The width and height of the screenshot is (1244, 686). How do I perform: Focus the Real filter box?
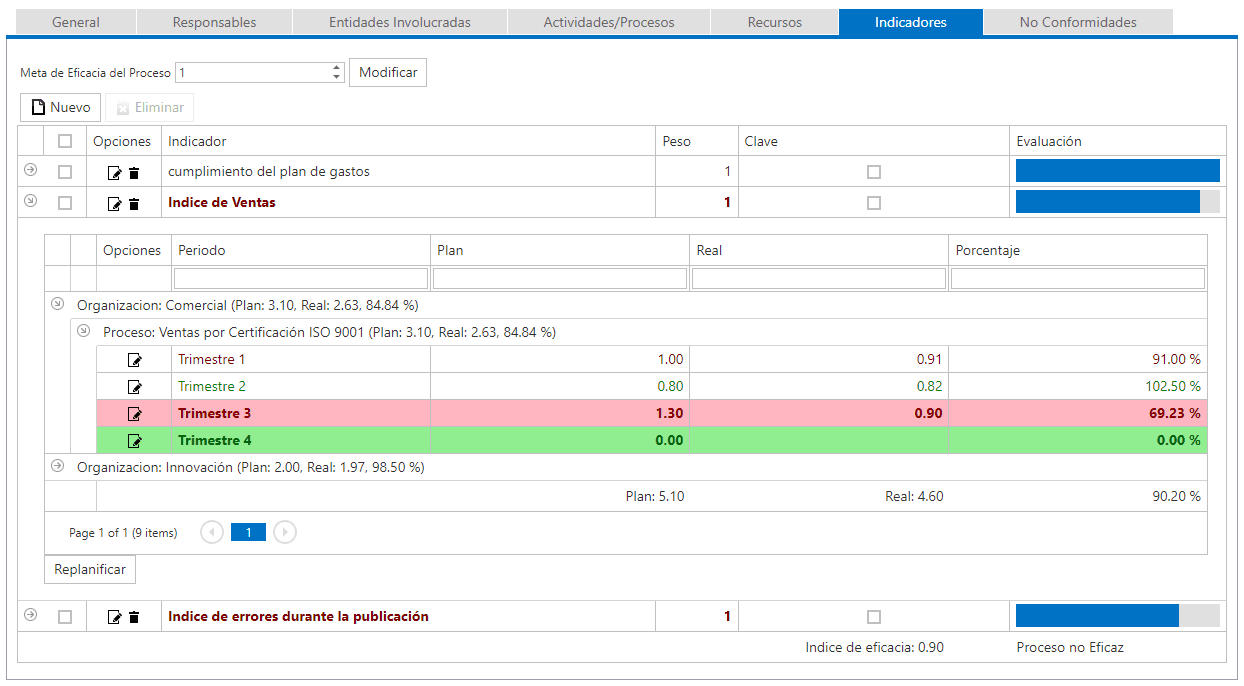(819, 279)
